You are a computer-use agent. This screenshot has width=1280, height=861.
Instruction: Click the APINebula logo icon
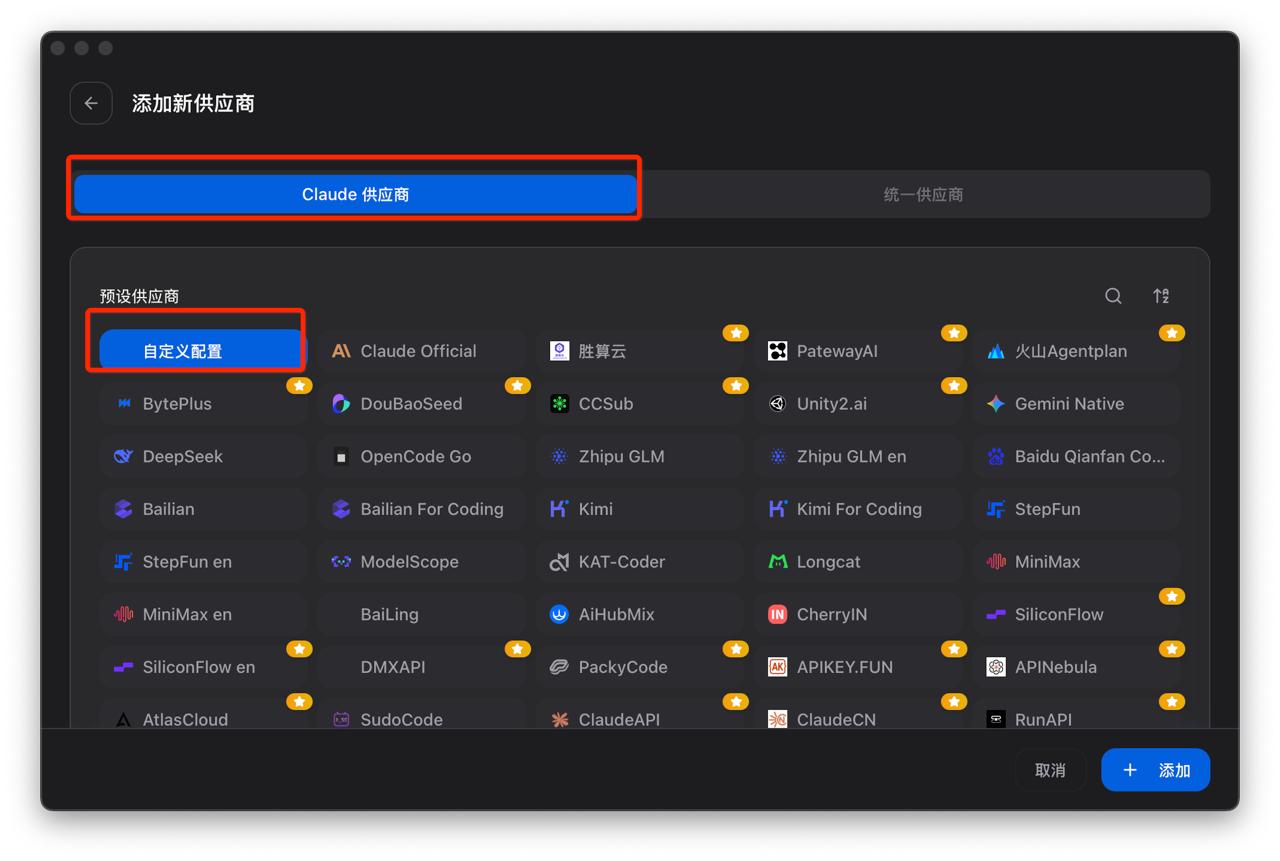point(995,667)
